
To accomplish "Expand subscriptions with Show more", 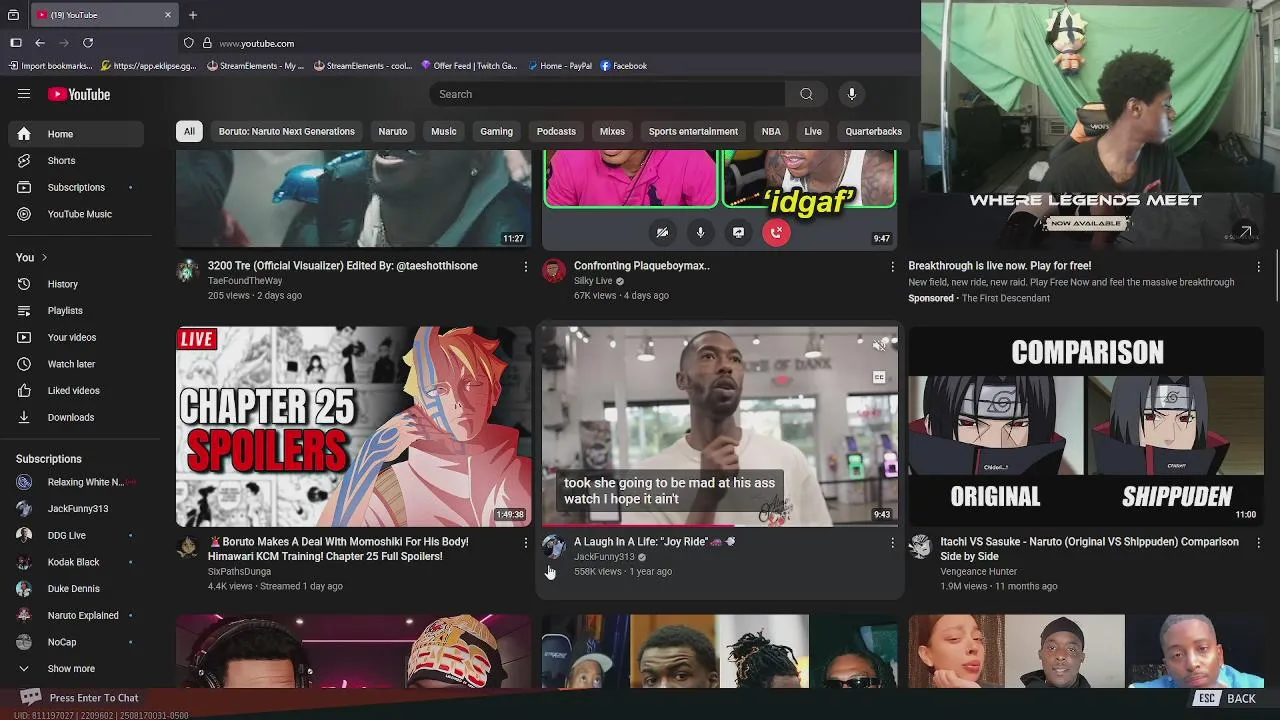I will [76, 669].
